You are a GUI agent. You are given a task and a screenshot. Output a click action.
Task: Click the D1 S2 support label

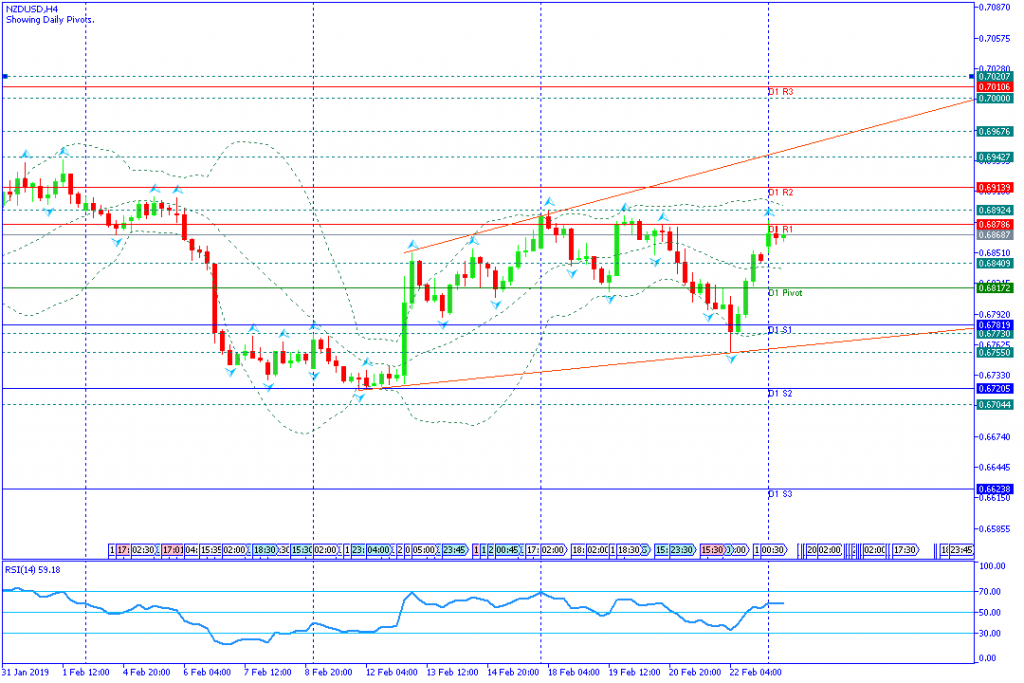click(x=781, y=394)
